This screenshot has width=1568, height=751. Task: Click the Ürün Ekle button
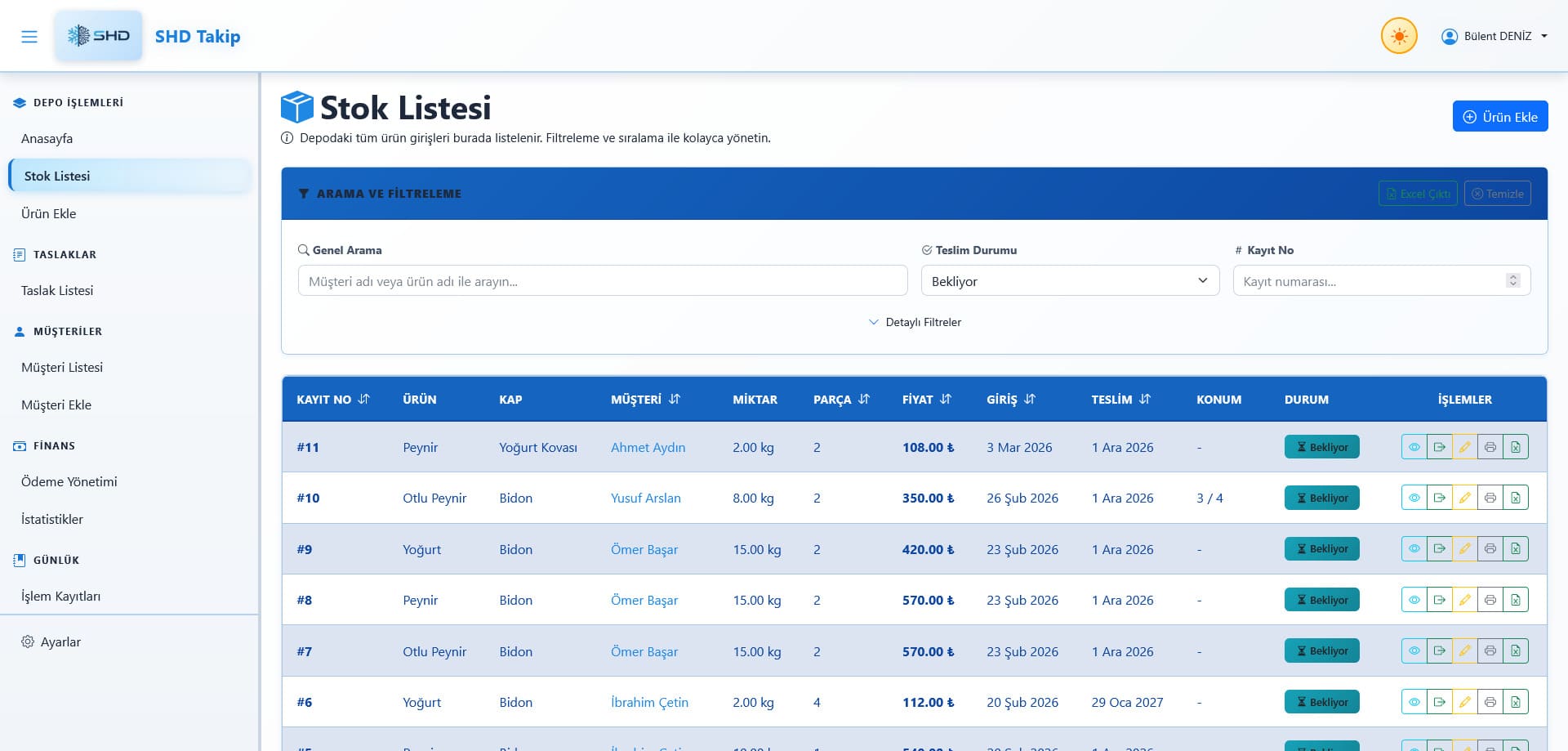pos(1499,117)
